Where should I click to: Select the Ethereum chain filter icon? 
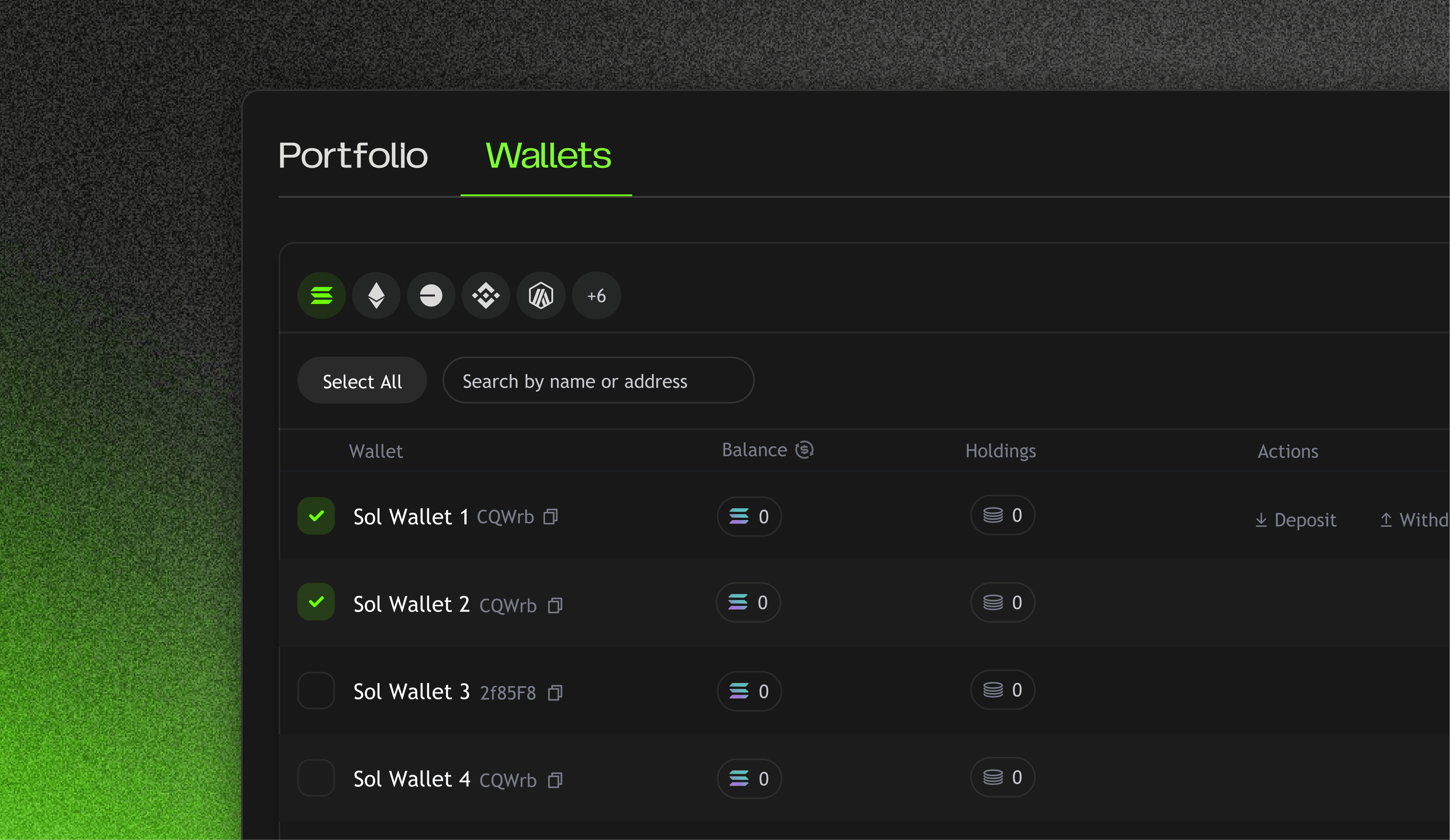tap(376, 296)
